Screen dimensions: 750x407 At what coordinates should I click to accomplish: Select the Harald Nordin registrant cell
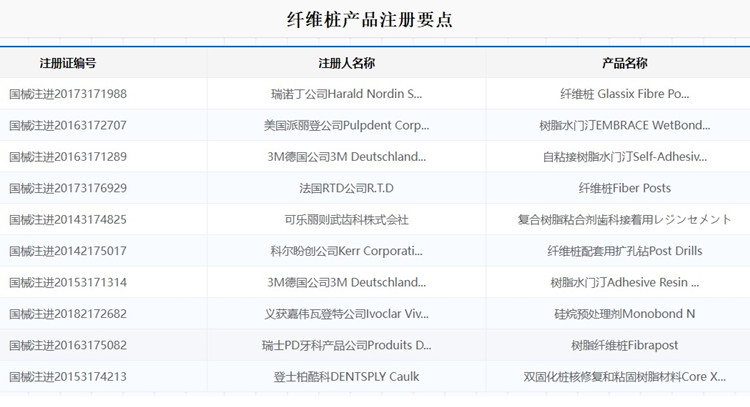coord(346,94)
